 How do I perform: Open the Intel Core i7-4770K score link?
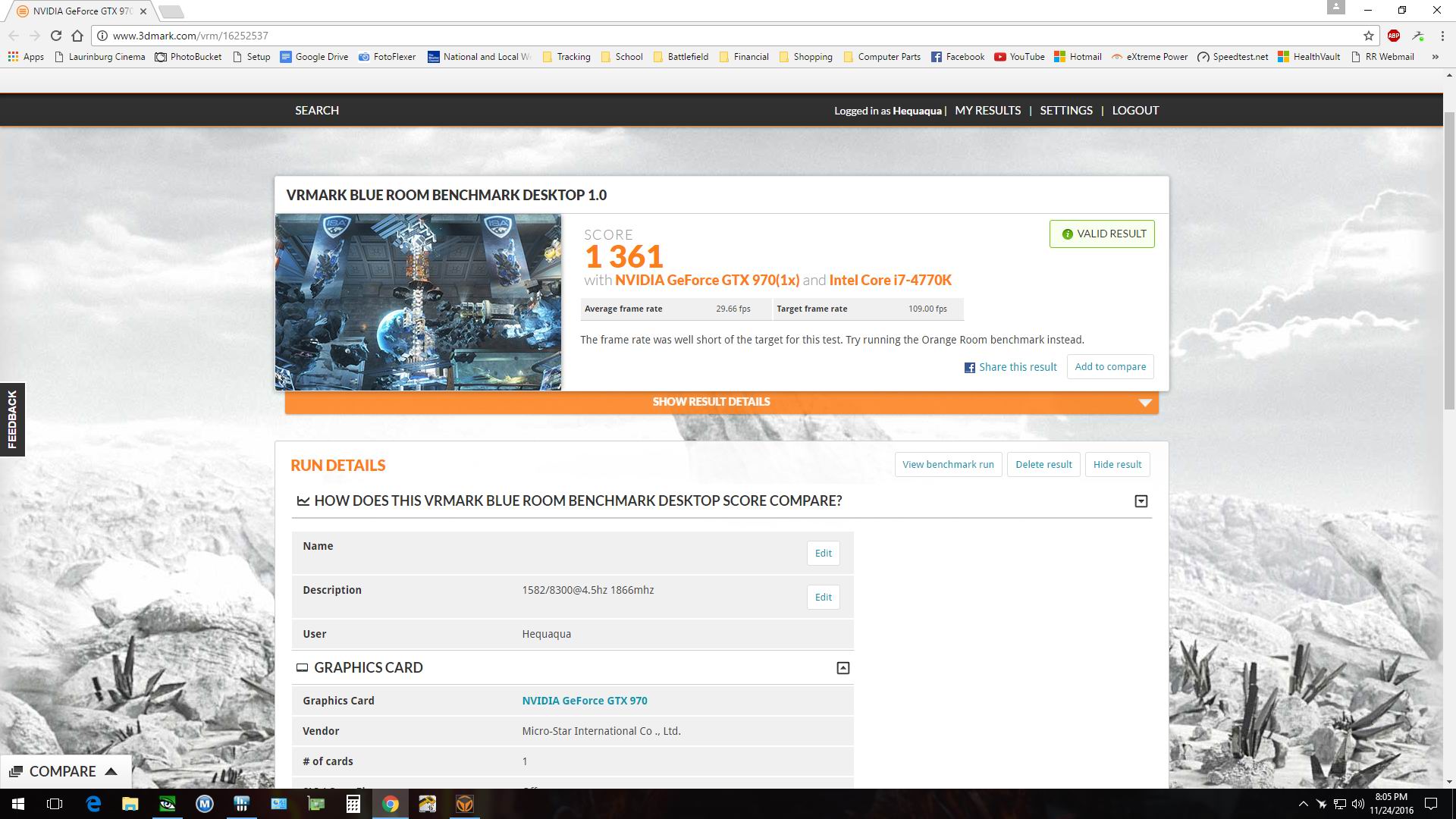point(890,281)
